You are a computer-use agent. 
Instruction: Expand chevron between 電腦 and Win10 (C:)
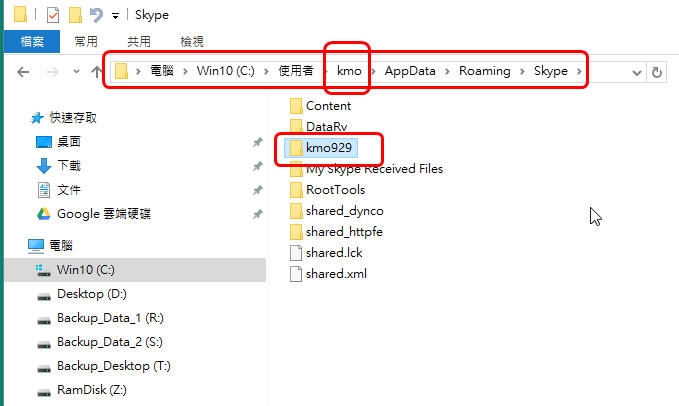[185, 71]
